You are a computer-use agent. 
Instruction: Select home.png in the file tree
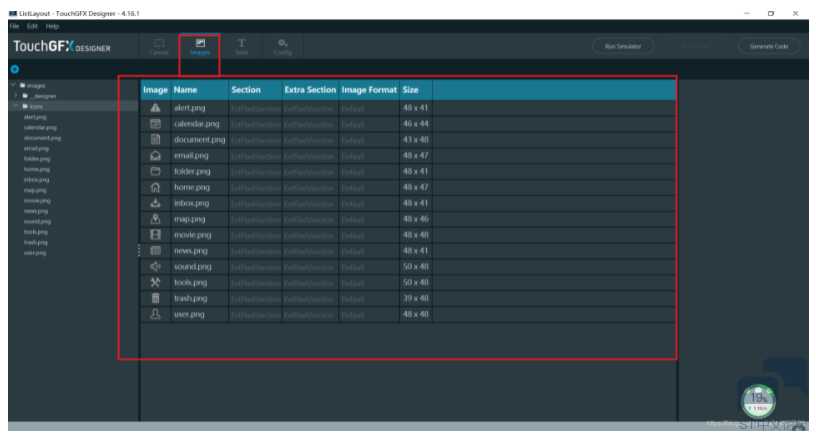pos(37,169)
